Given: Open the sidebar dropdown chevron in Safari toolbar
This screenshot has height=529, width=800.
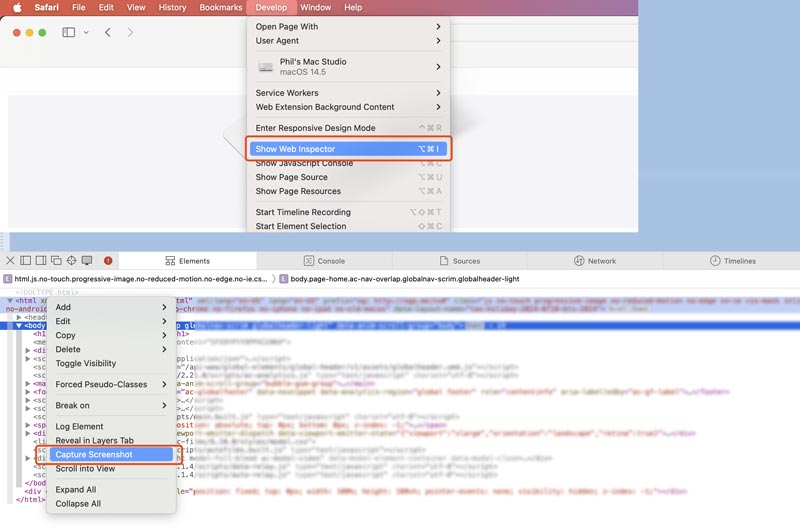Looking at the screenshot, I should pyautogui.click(x=86, y=32).
